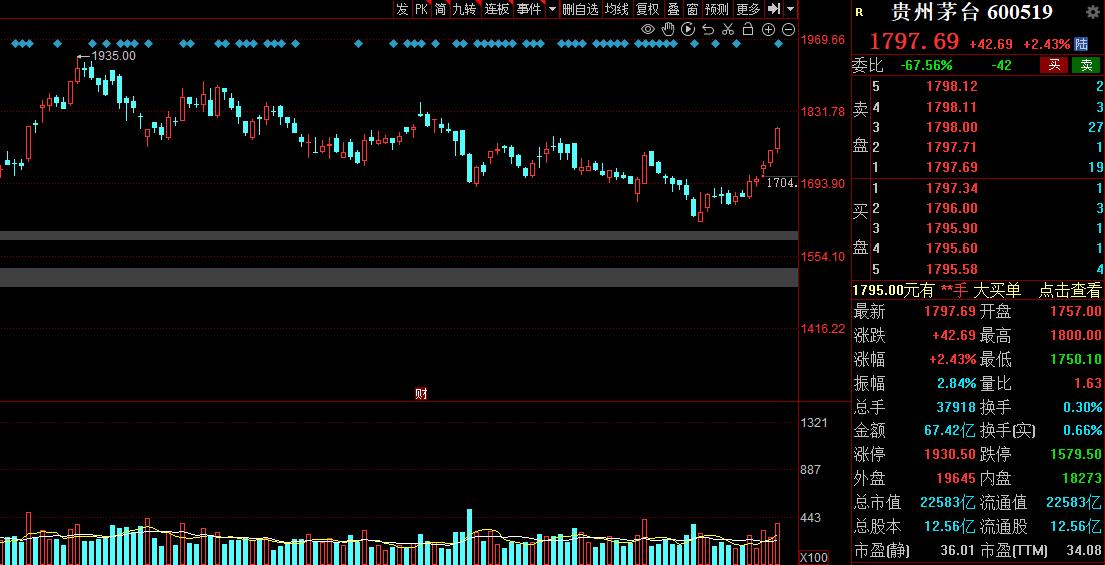The height and width of the screenshot is (565, 1105).
Task: Click the eye visibility icon above chart
Action: click(x=648, y=29)
